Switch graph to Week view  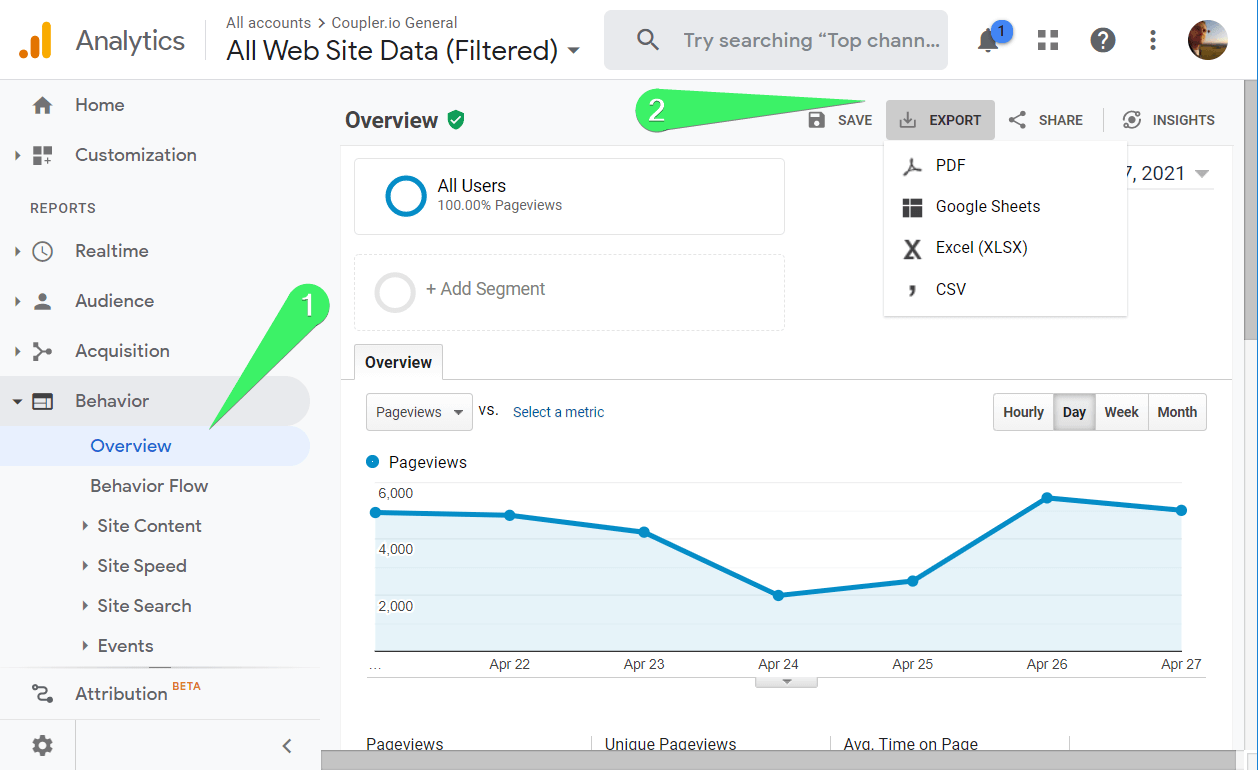coord(1121,412)
